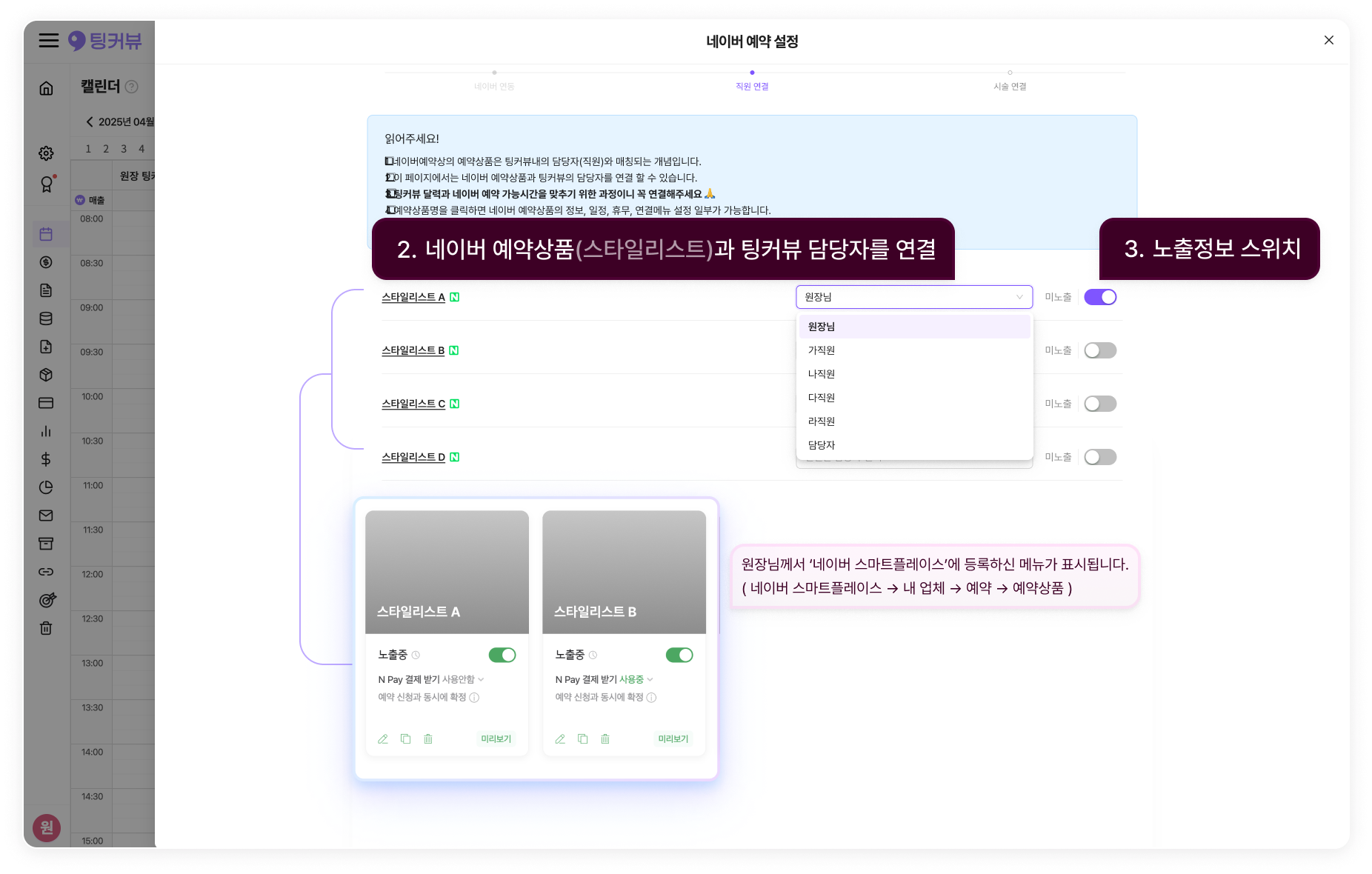Open the trash icon in sidebar
Viewport: 1372px width, 874px height.
click(46, 628)
